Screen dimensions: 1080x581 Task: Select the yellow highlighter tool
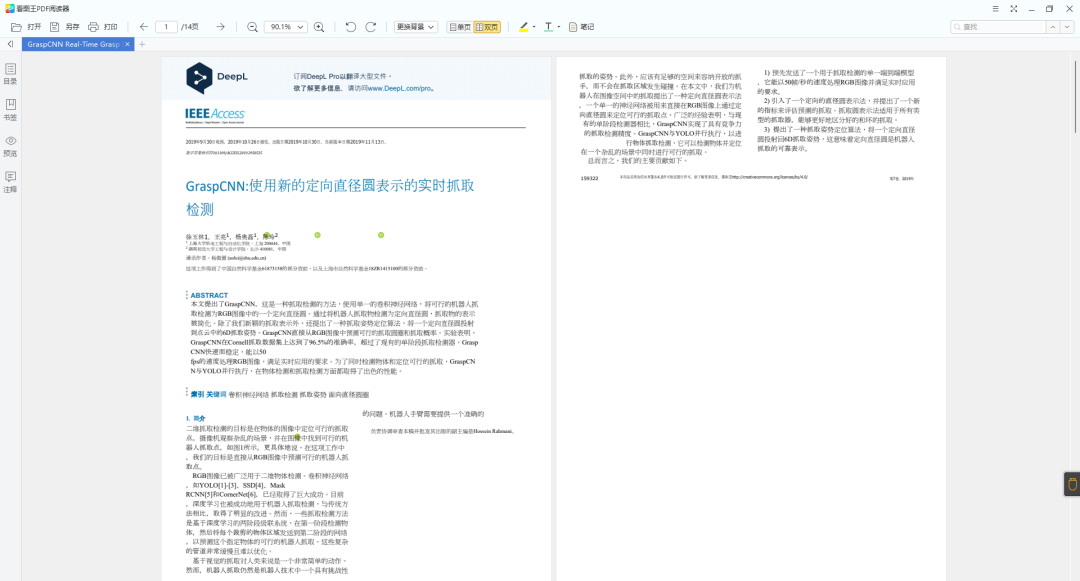523,27
